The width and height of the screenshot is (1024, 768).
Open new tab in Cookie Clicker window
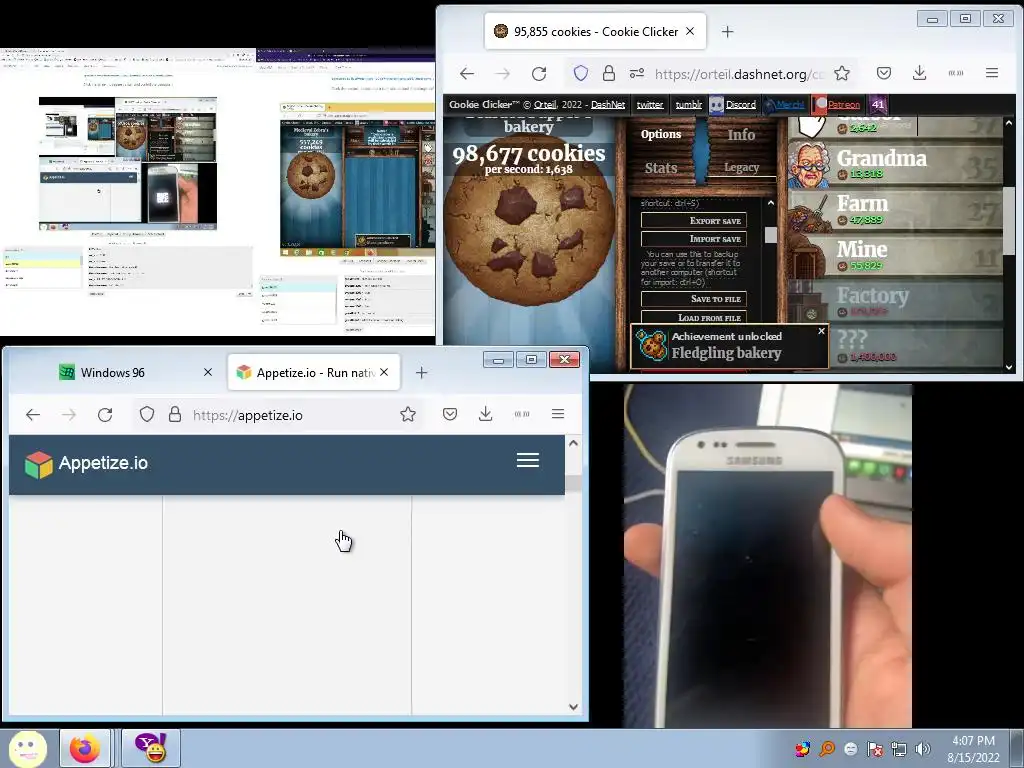pos(728,31)
